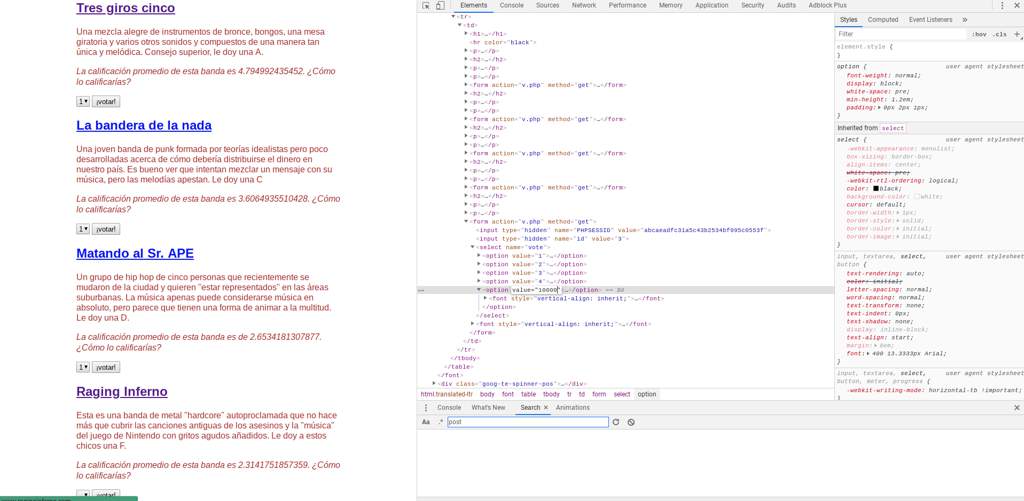Select html.translated-ltr in breadcrumb bar

[446, 395]
